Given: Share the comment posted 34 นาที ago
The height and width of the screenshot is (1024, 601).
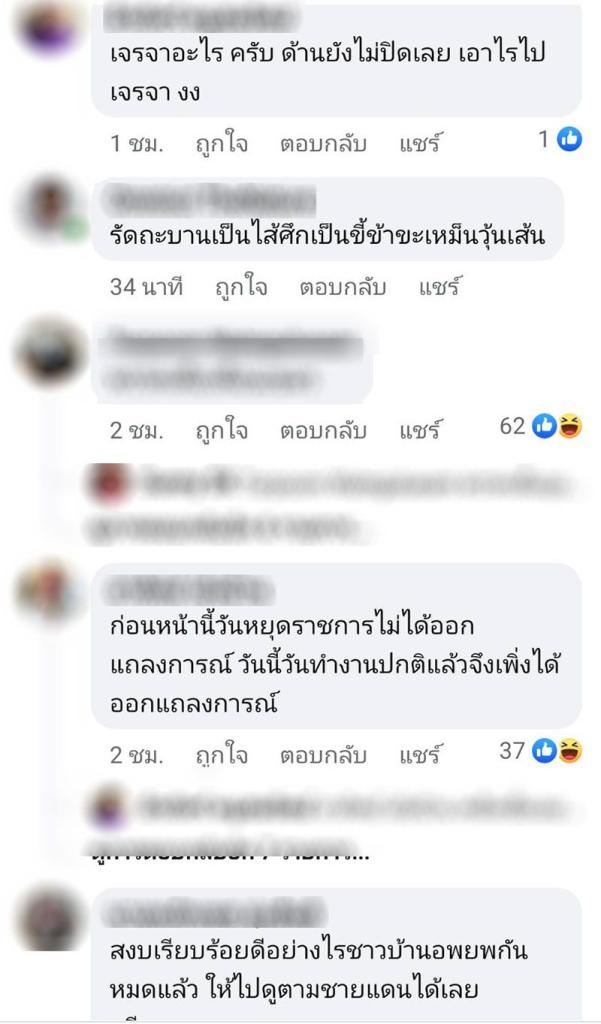Looking at the screenshot, I should [x=440, y=286].
